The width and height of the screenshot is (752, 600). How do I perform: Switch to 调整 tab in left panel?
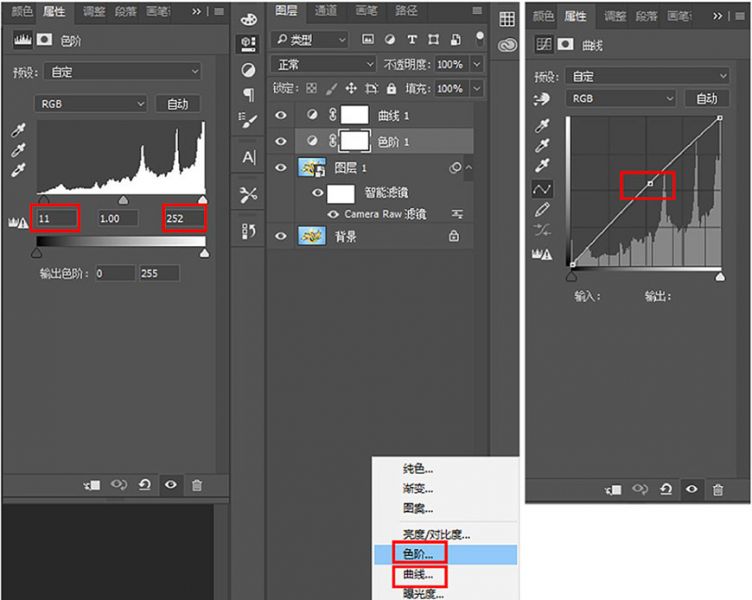coord(94,12)
